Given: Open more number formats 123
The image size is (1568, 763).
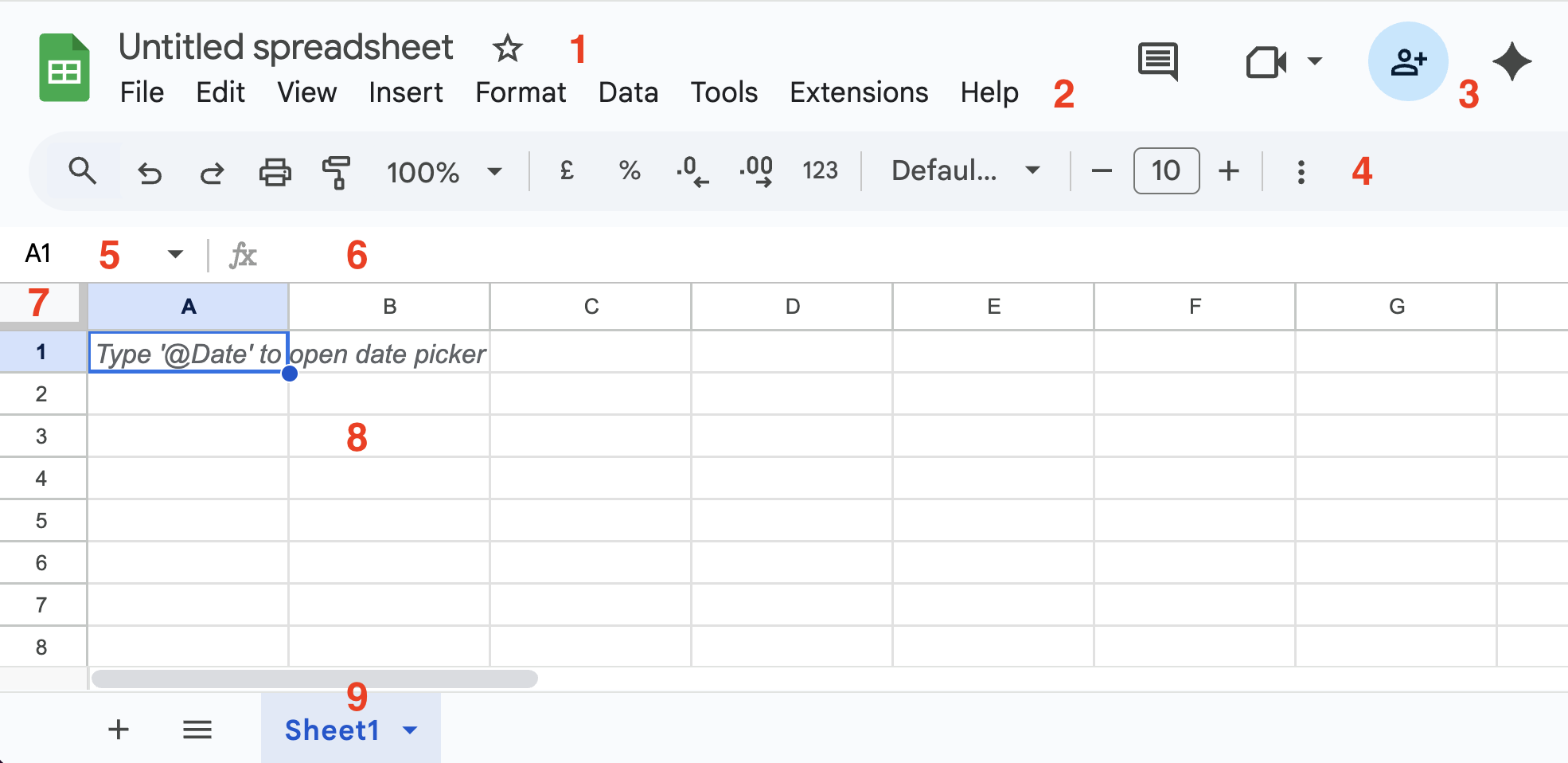Looking at the screenshot, I should coord(820,170).
